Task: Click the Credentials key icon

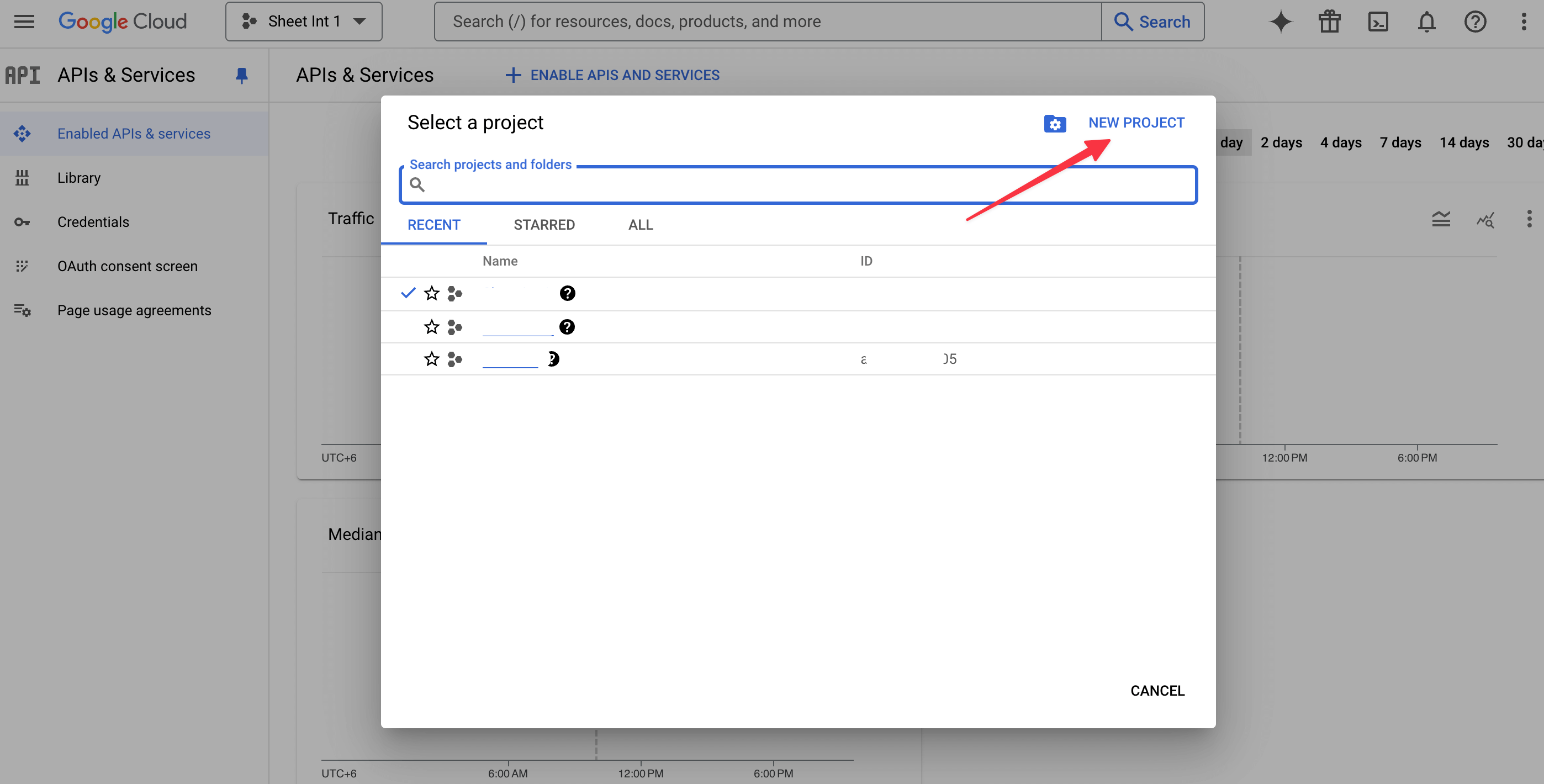Action: tap(22, 223)
